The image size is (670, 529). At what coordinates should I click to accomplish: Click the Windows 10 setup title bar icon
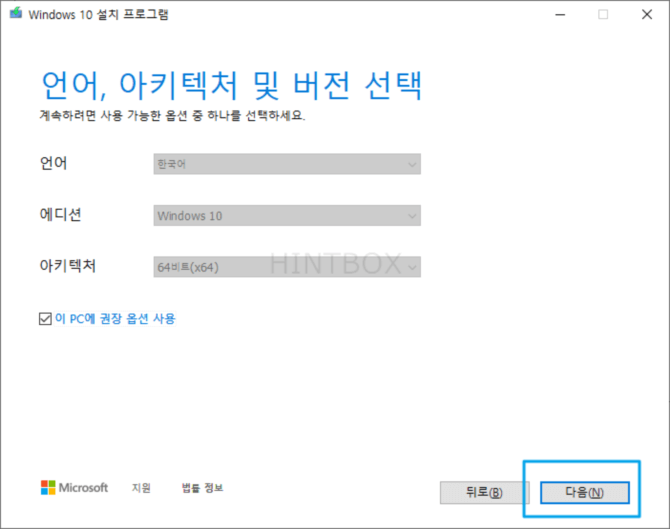16,13
